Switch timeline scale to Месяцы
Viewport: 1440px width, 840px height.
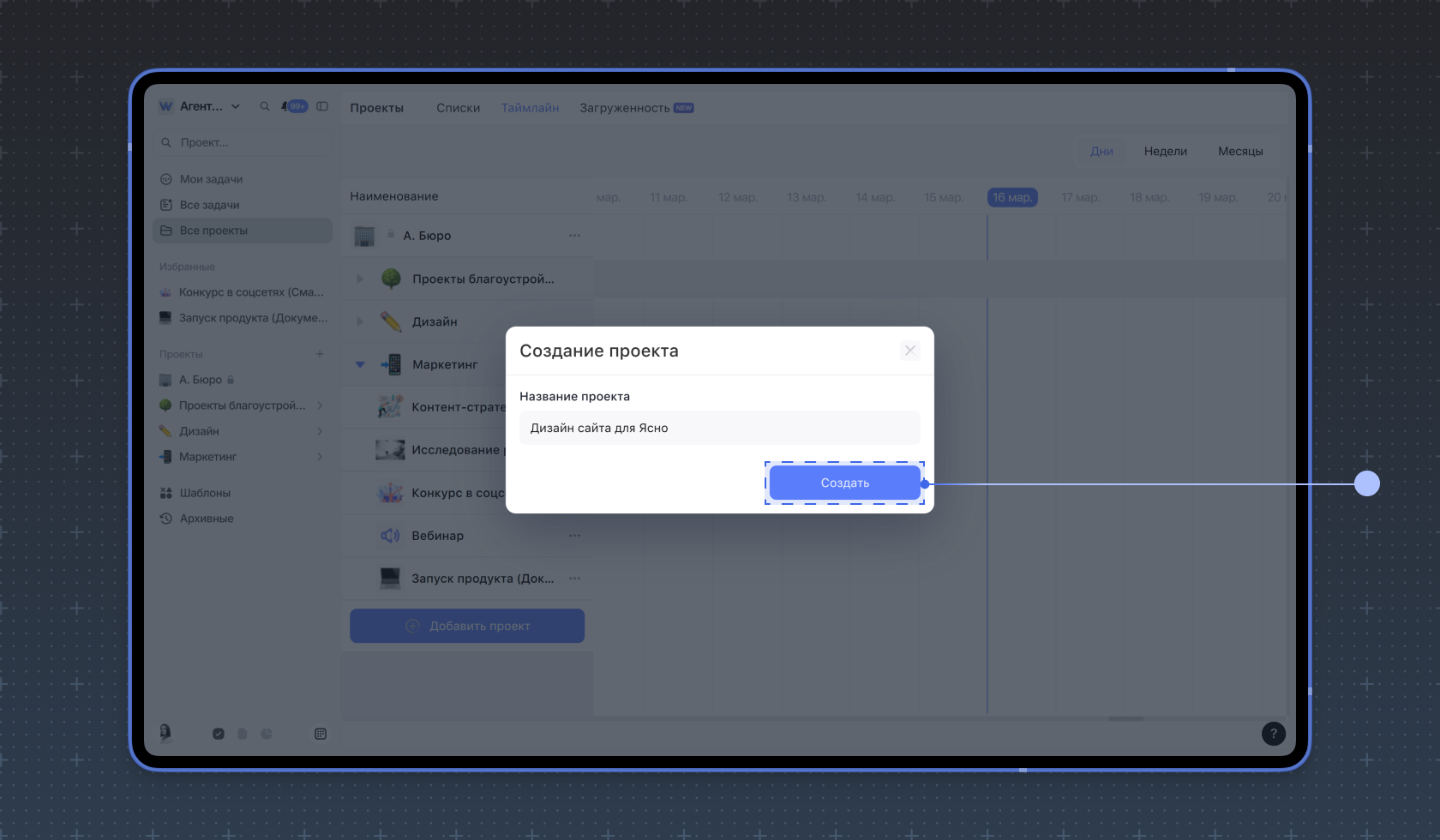tap(1240, 152)
